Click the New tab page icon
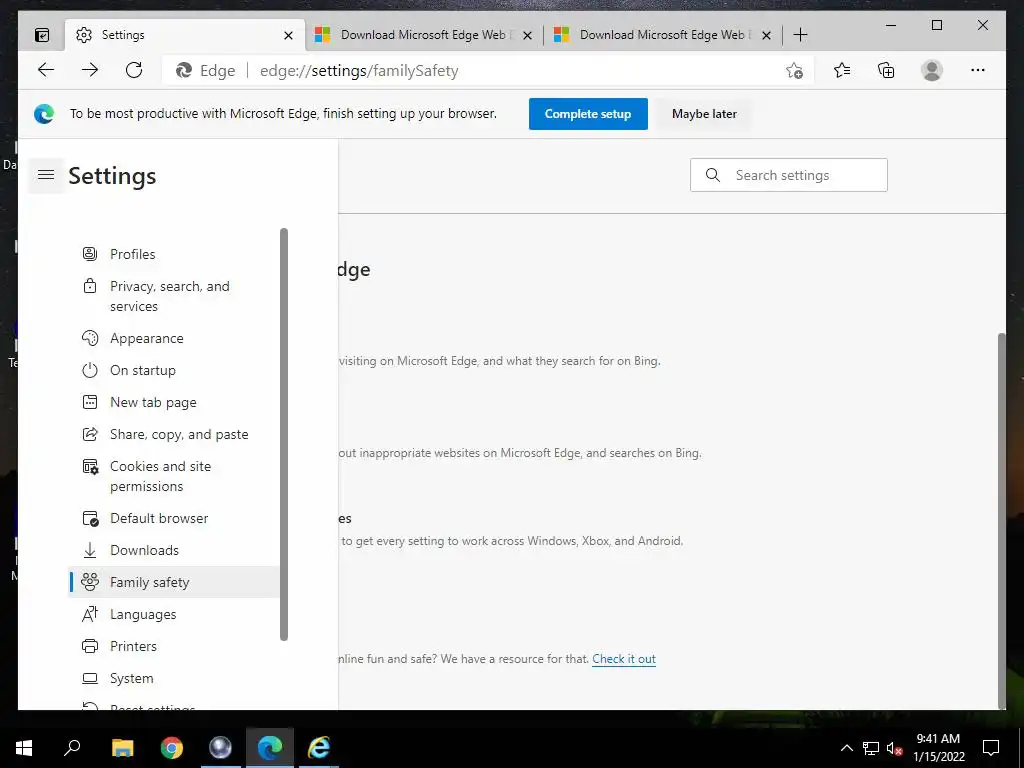The height and width of the screenshot is (768, 1024). click(90, 402)
